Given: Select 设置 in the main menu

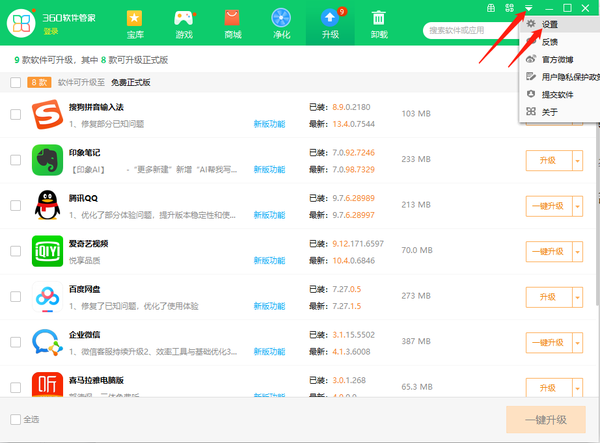Looking at the screenshot, I should pos(549,23).
